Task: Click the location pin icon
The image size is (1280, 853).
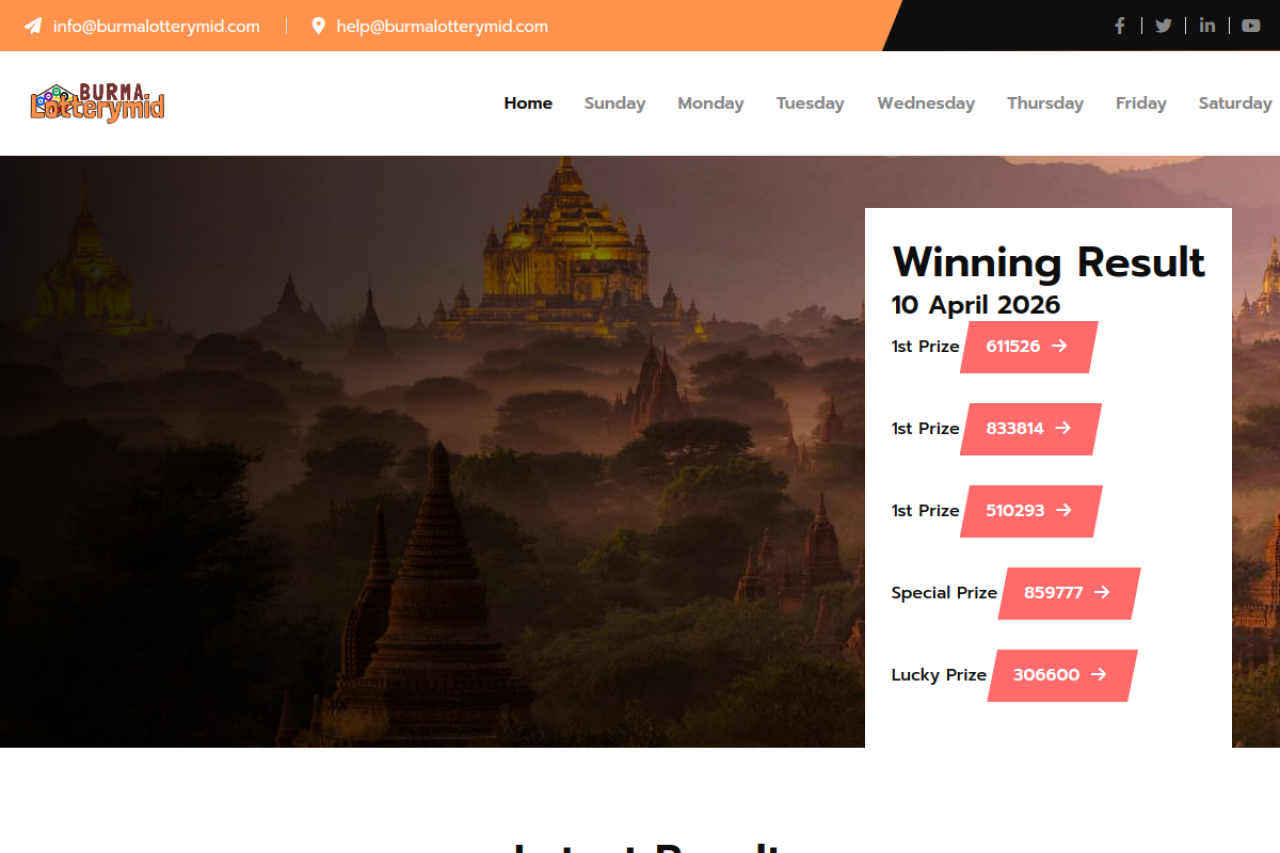Action: [x=318, y=26]
